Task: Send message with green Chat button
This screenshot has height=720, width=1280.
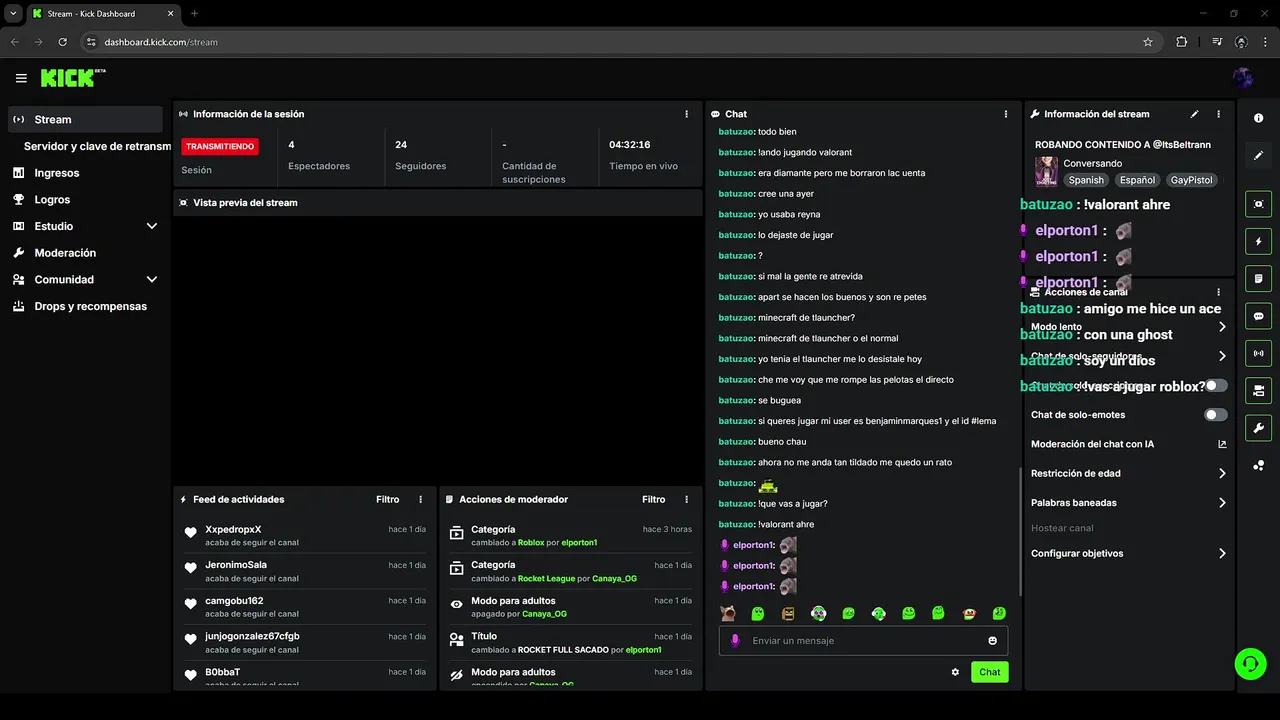Action: [x=989, y=672]
